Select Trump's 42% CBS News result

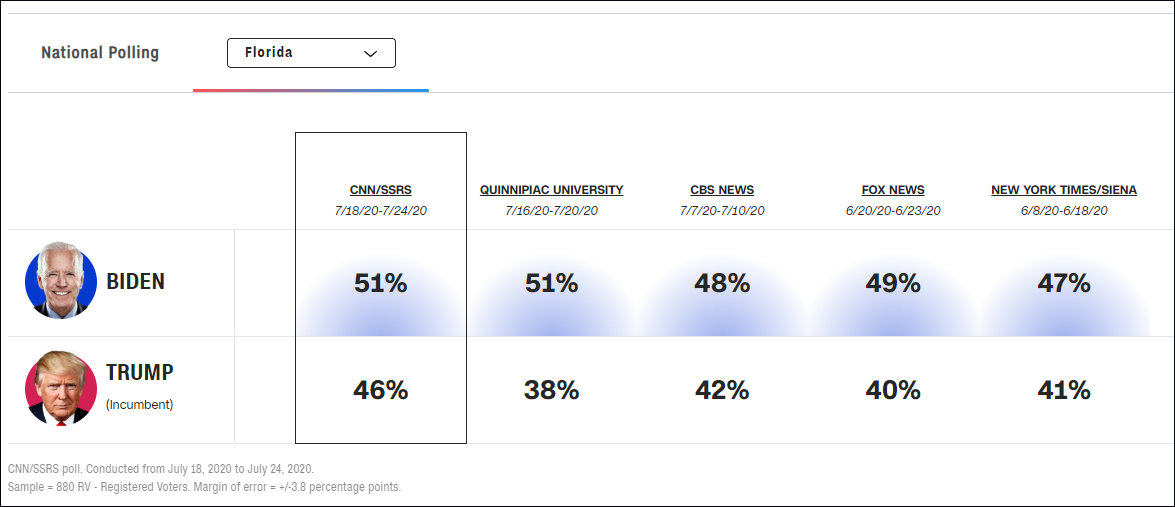pyautogui.click(x=722, y=390)
